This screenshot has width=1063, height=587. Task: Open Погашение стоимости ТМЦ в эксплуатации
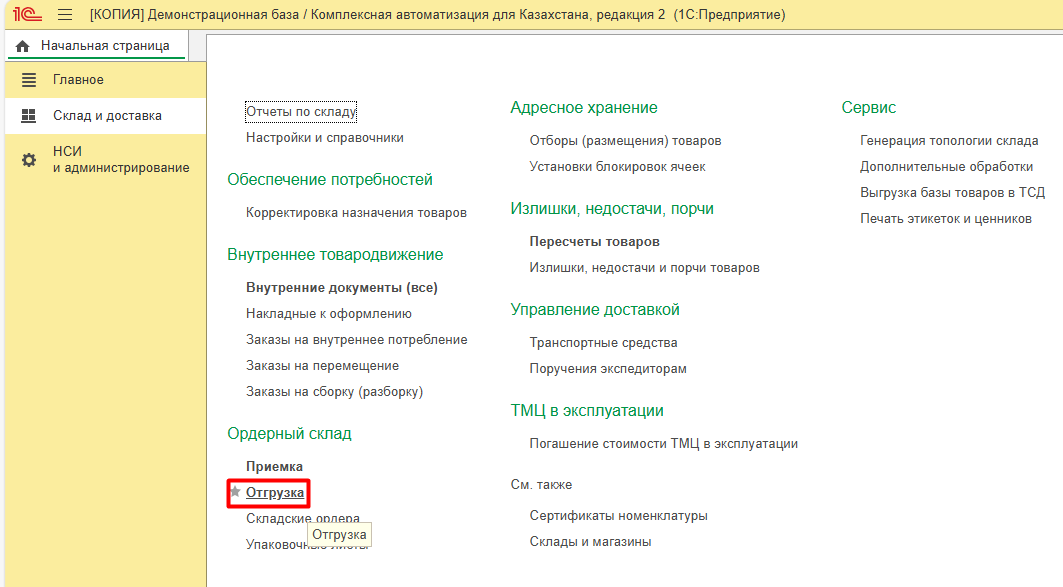point(664,444)
